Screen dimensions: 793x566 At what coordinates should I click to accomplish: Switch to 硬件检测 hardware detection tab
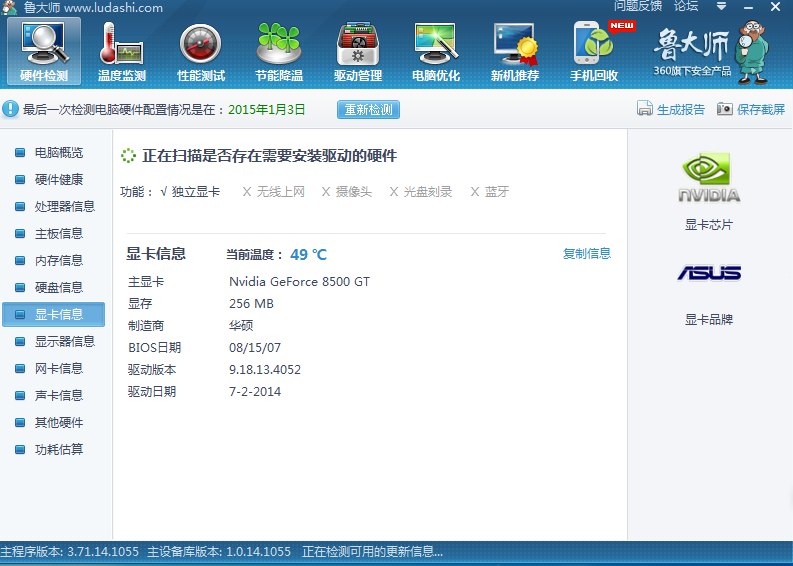point(44,52)
